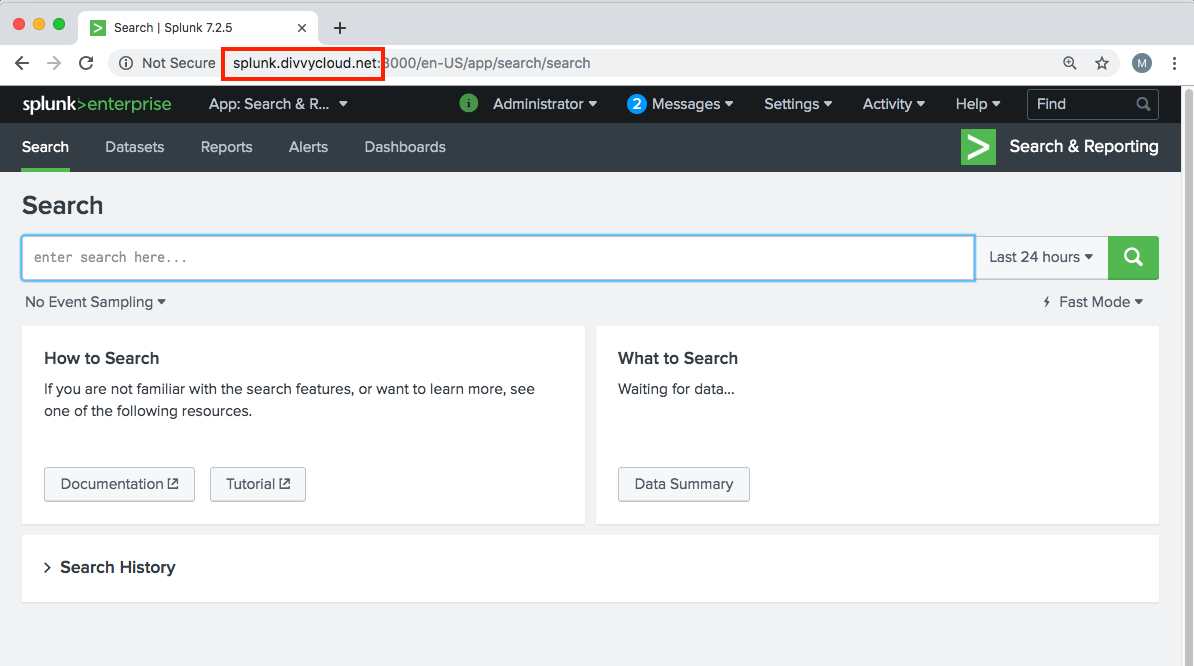The width and height of the screenshot is (1194, 666).
Task: Click the Not Secure info icon
Action: pyautogui.click(x=126, y=63)
